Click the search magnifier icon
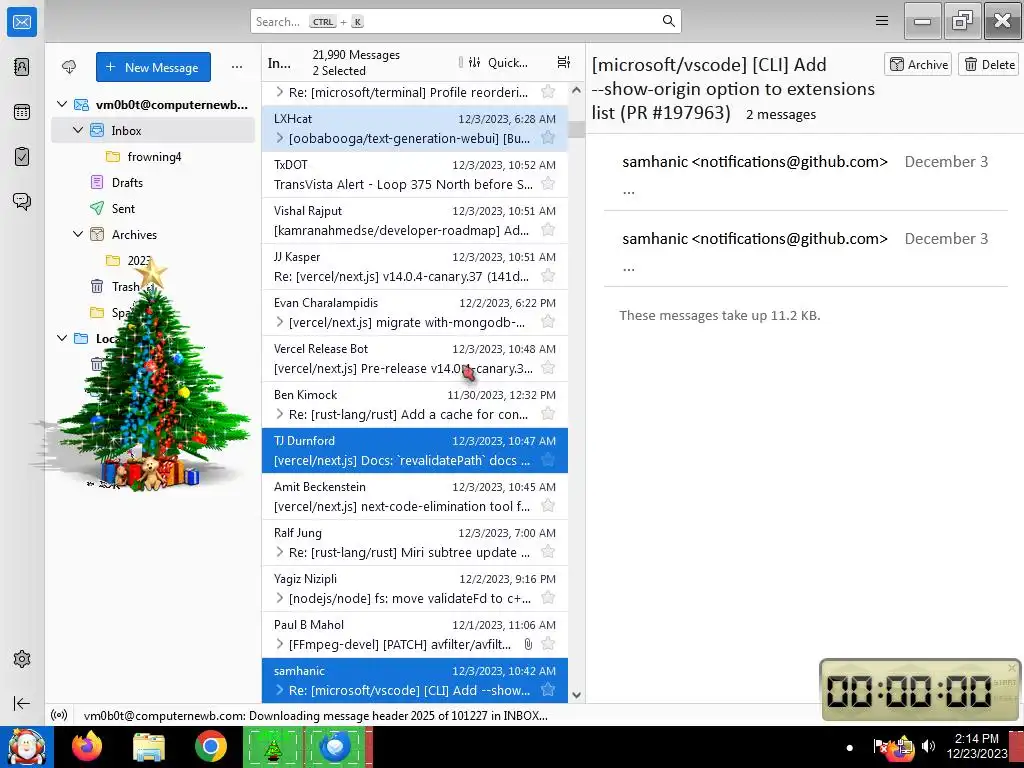This screenshot has width=1024, height=768. pos(668,21)
